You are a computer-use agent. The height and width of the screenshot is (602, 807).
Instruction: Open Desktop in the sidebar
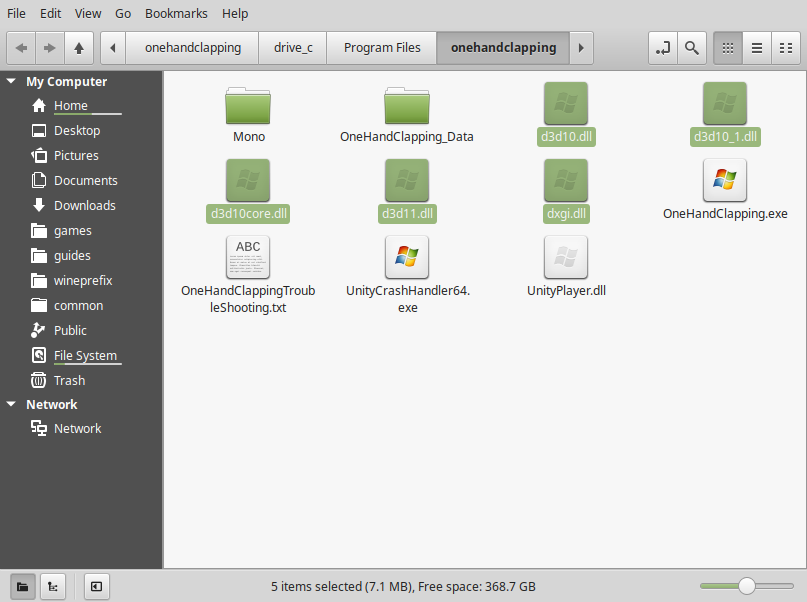(81, 131)
